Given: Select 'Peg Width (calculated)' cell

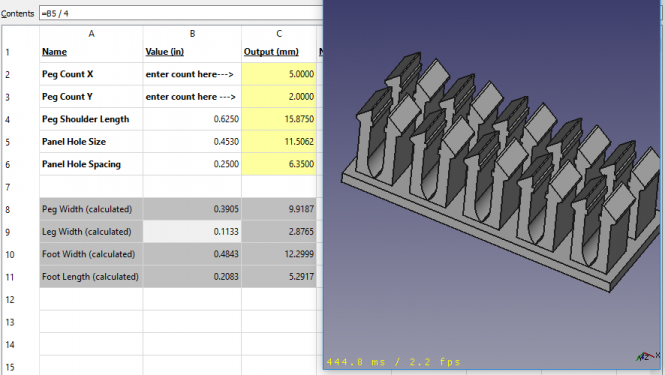Looking at the screenshot, I should (91, 209).
